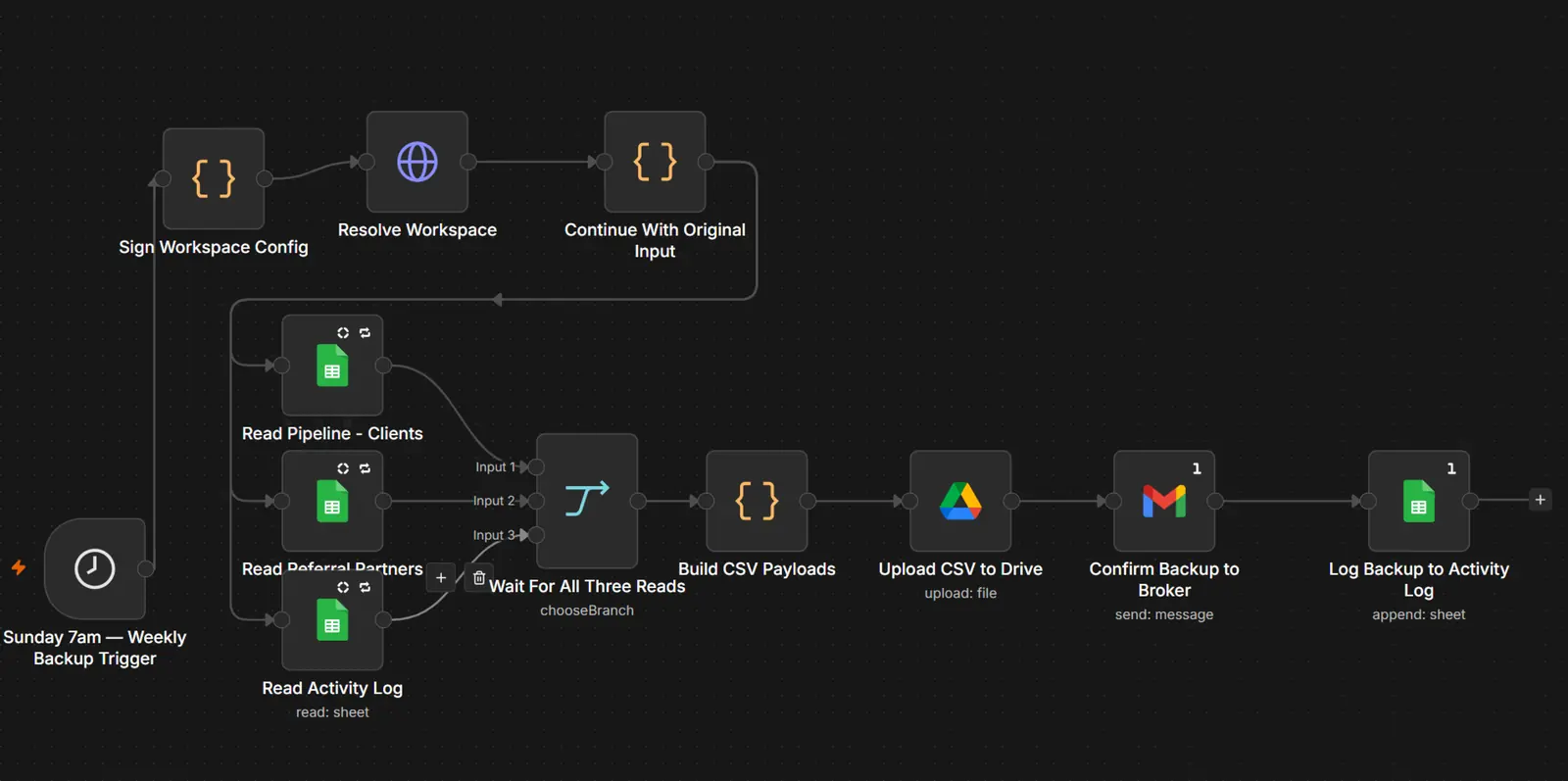This screenshot has height=781, width=1568.
Task: Click the retry arrows icon on Read Activity Log
Action: 365,587
